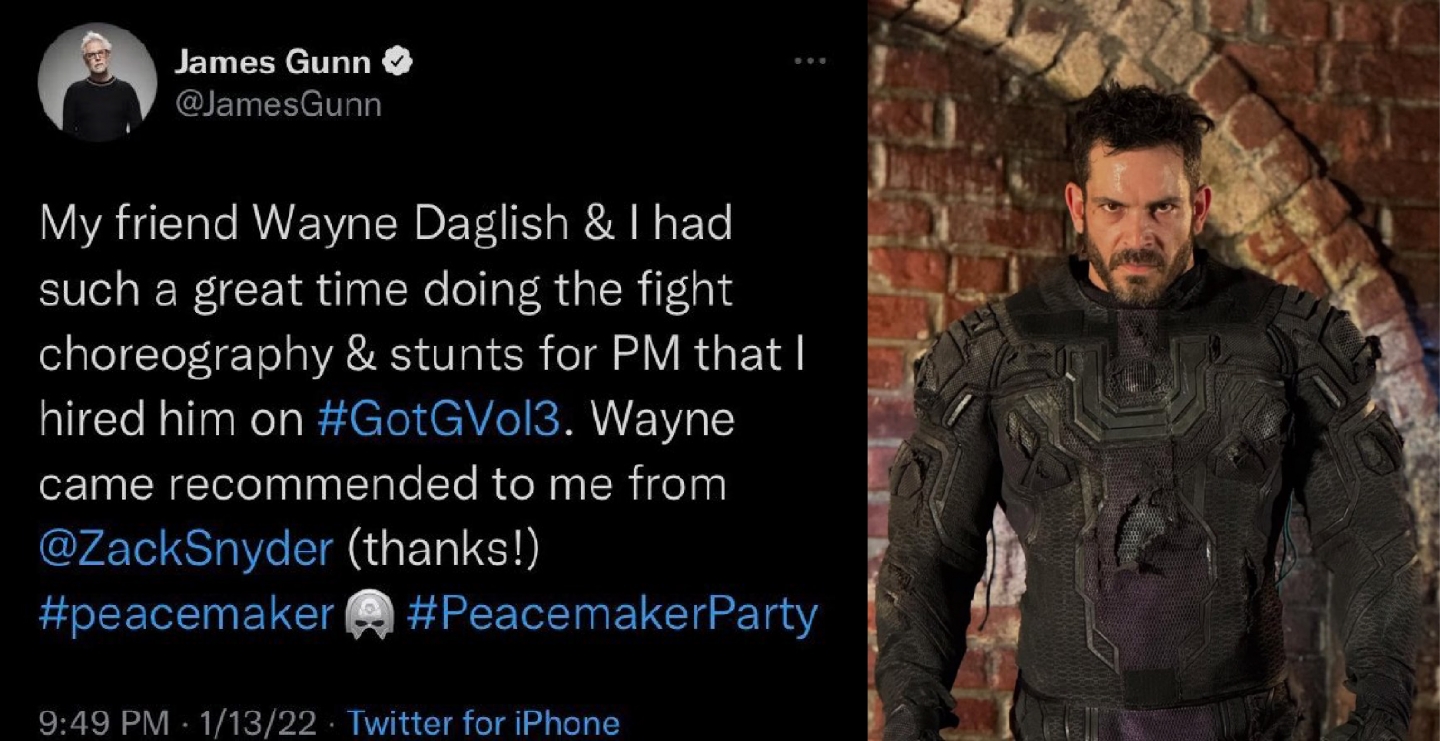Screen dimensions: 1440x741
Task: Open the tweet's three-dot more options menu
Action: coord(810,62)
